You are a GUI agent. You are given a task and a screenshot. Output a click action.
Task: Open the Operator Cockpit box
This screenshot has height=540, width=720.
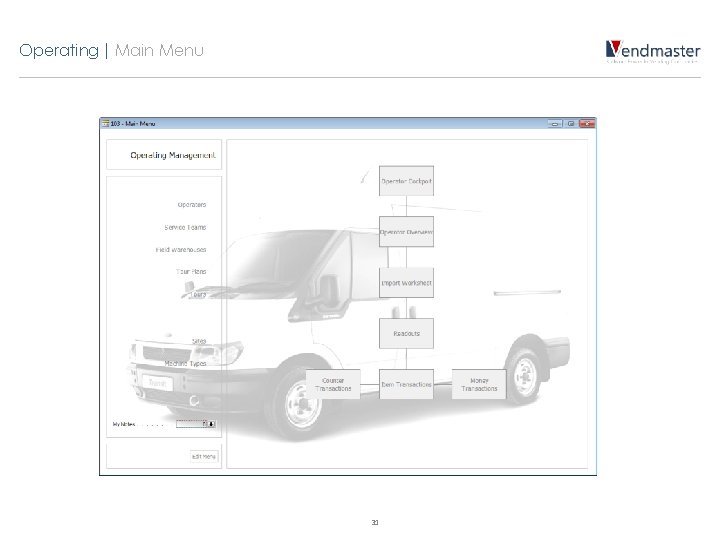406,181
